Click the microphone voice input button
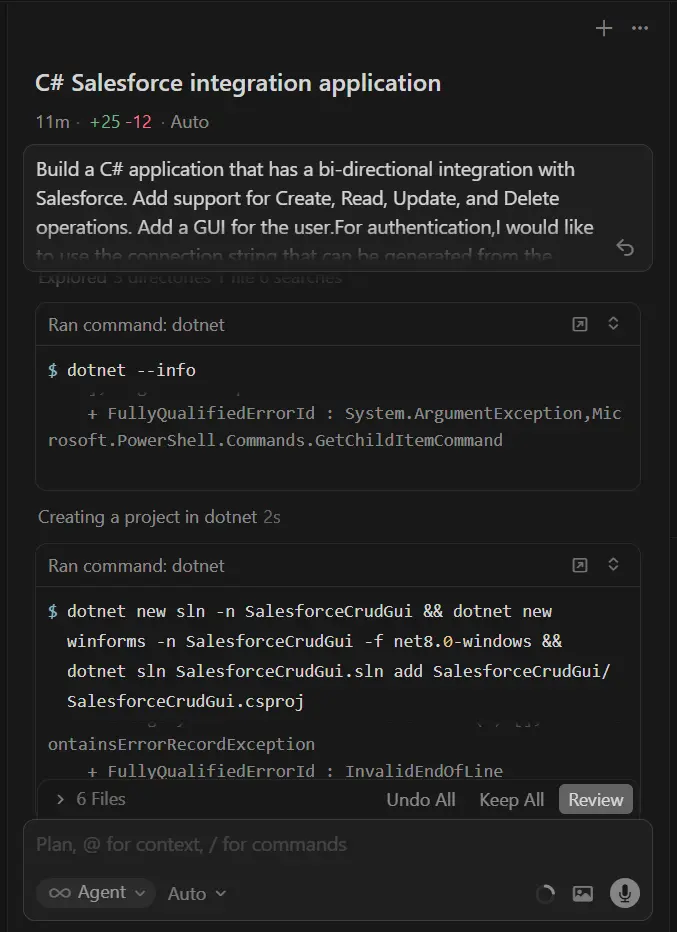The height and width of the screenshot is (932, 677). [625, 893]
